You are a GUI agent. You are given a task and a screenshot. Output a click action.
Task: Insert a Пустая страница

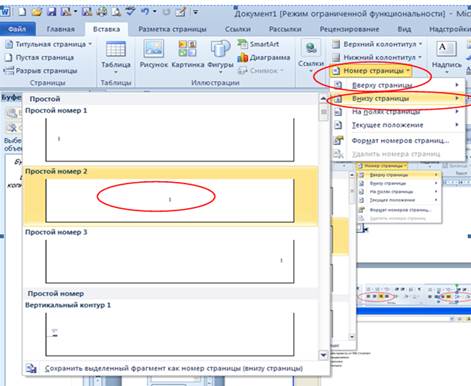(39, 57)
